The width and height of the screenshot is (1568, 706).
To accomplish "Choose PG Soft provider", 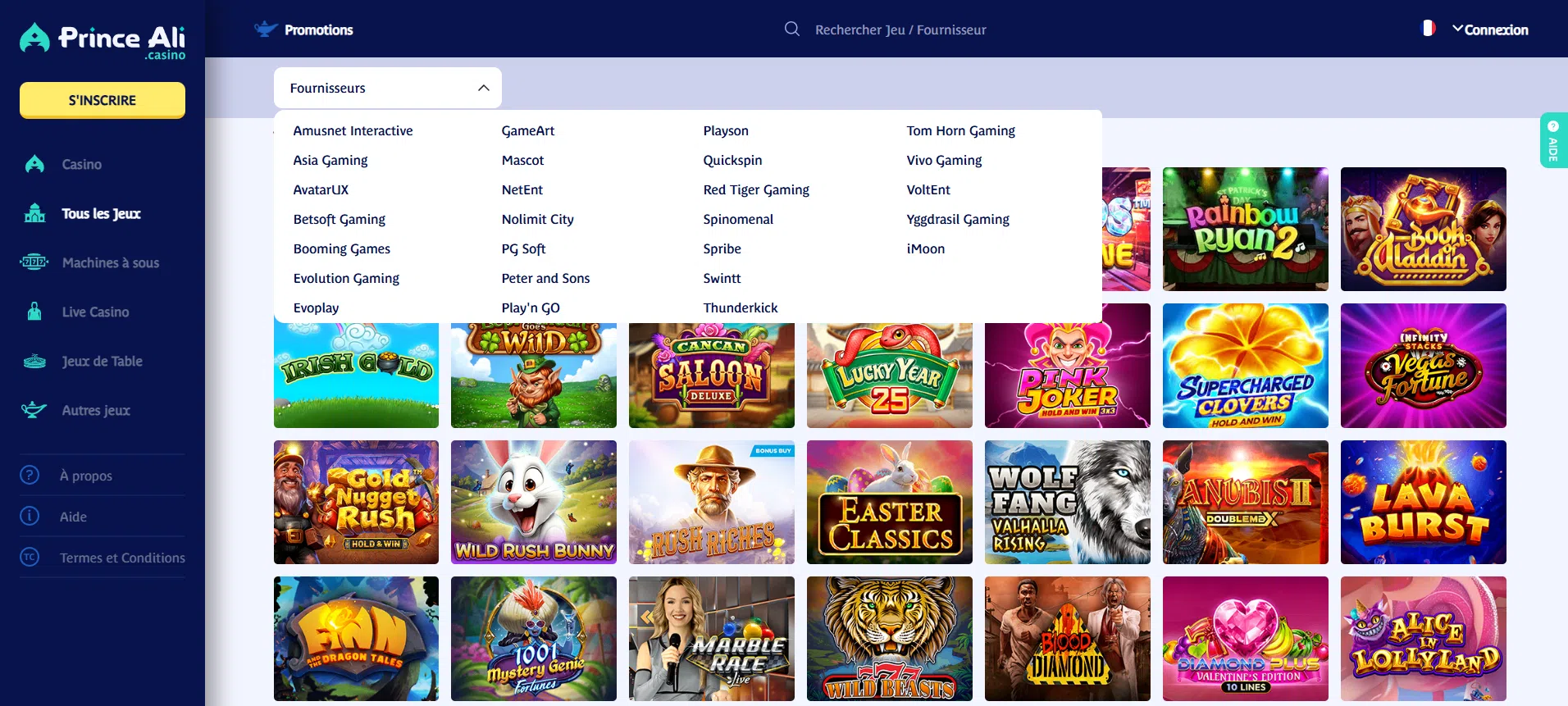I will tap(523, 248).
